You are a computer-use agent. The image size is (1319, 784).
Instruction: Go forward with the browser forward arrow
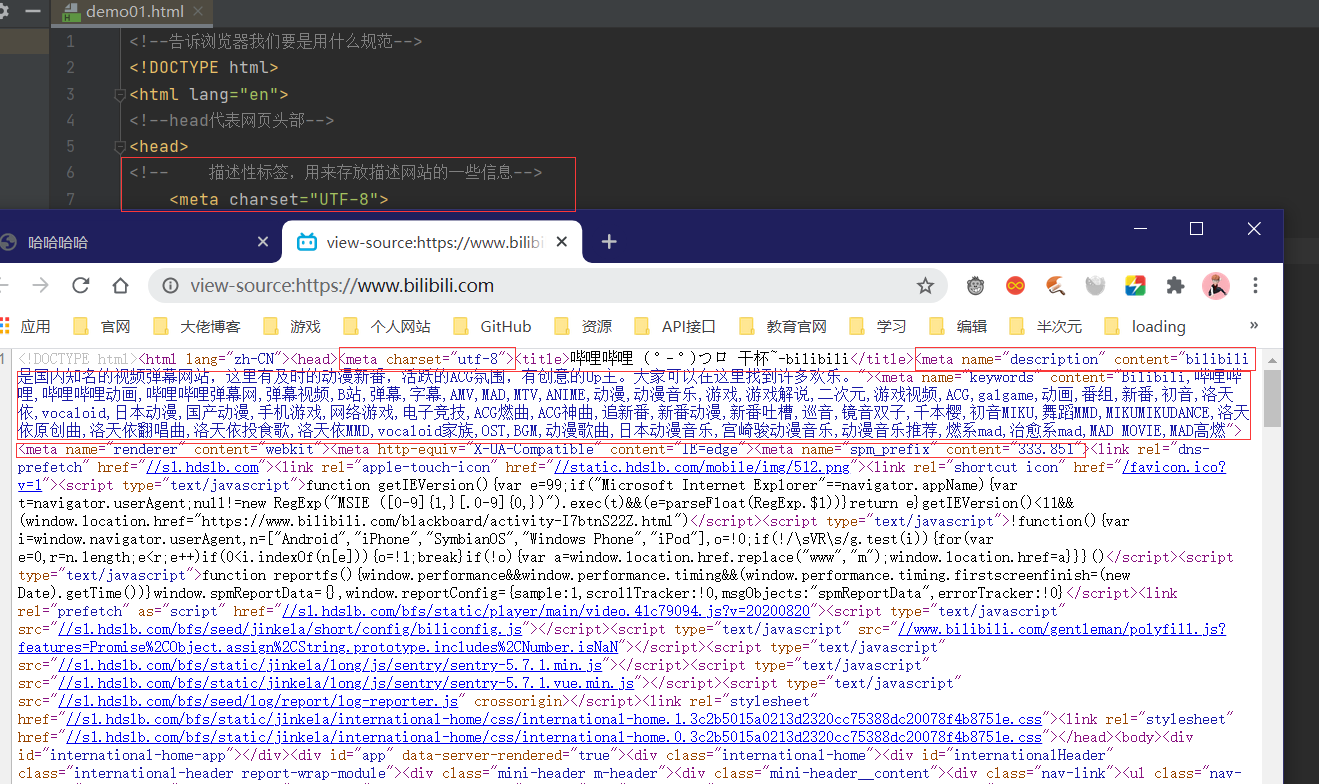click(40, 286)
